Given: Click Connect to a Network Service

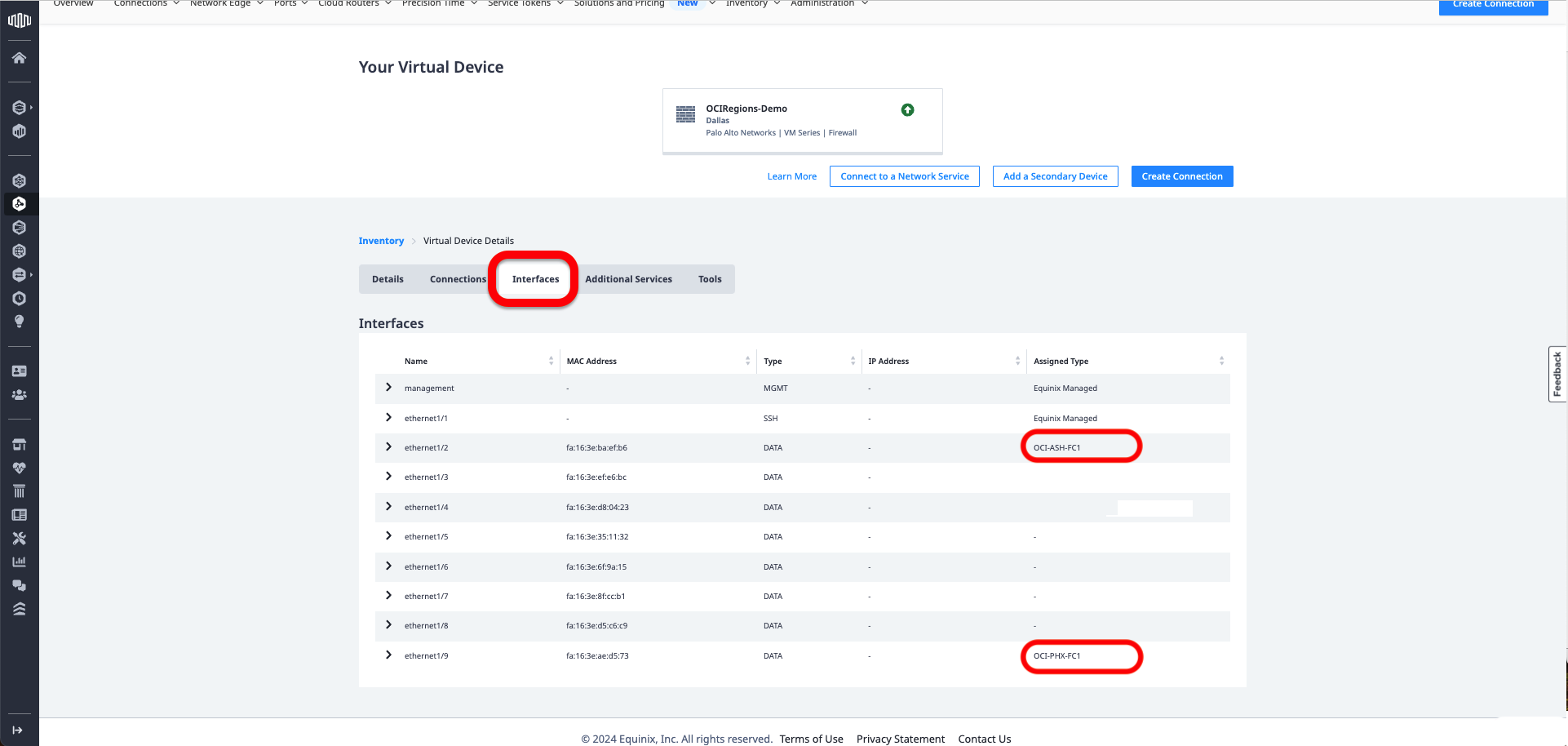Looking at the screenshot, I should tap(904, 176).
